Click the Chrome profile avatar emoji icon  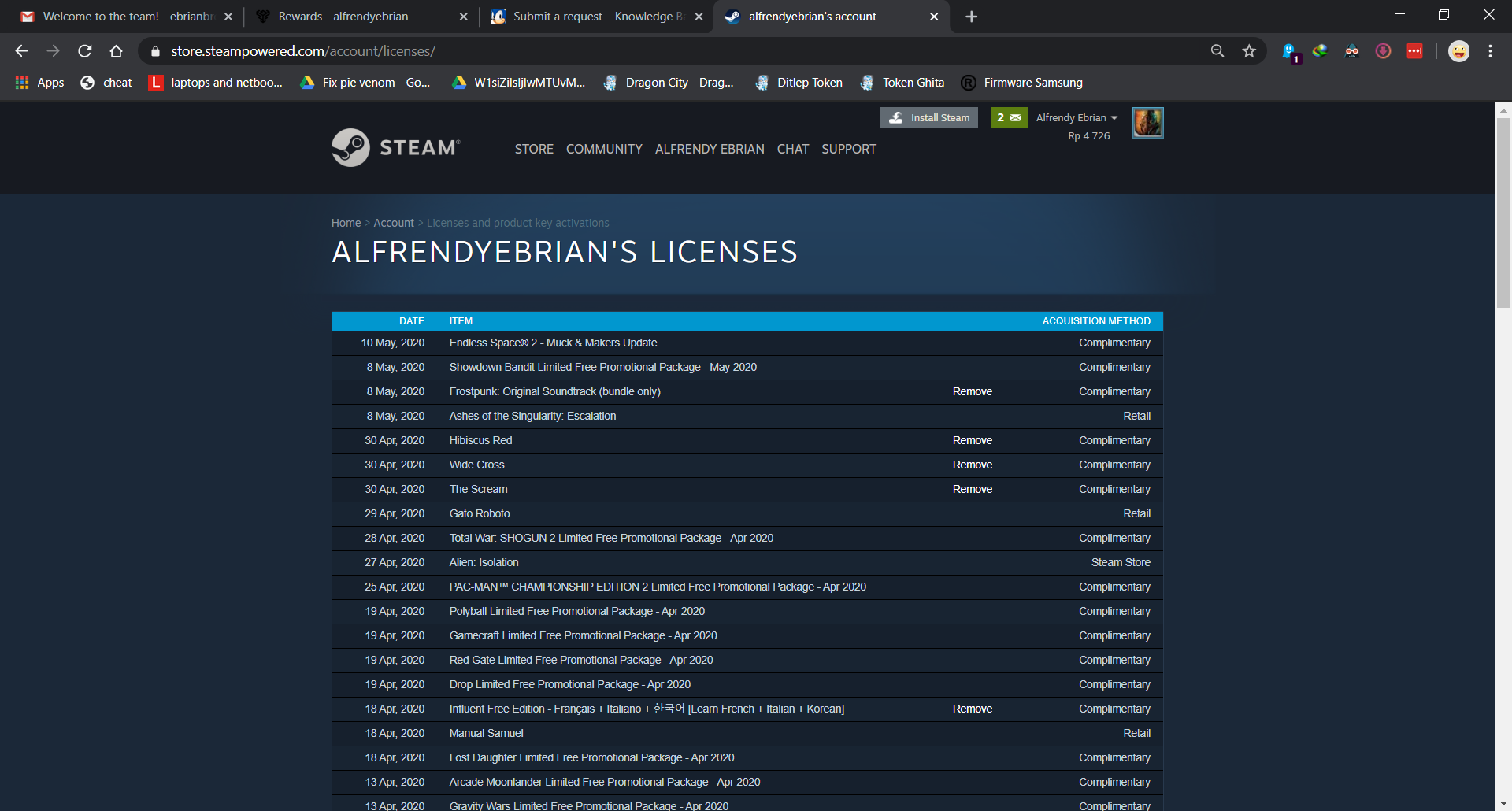tap(1458, 51)
